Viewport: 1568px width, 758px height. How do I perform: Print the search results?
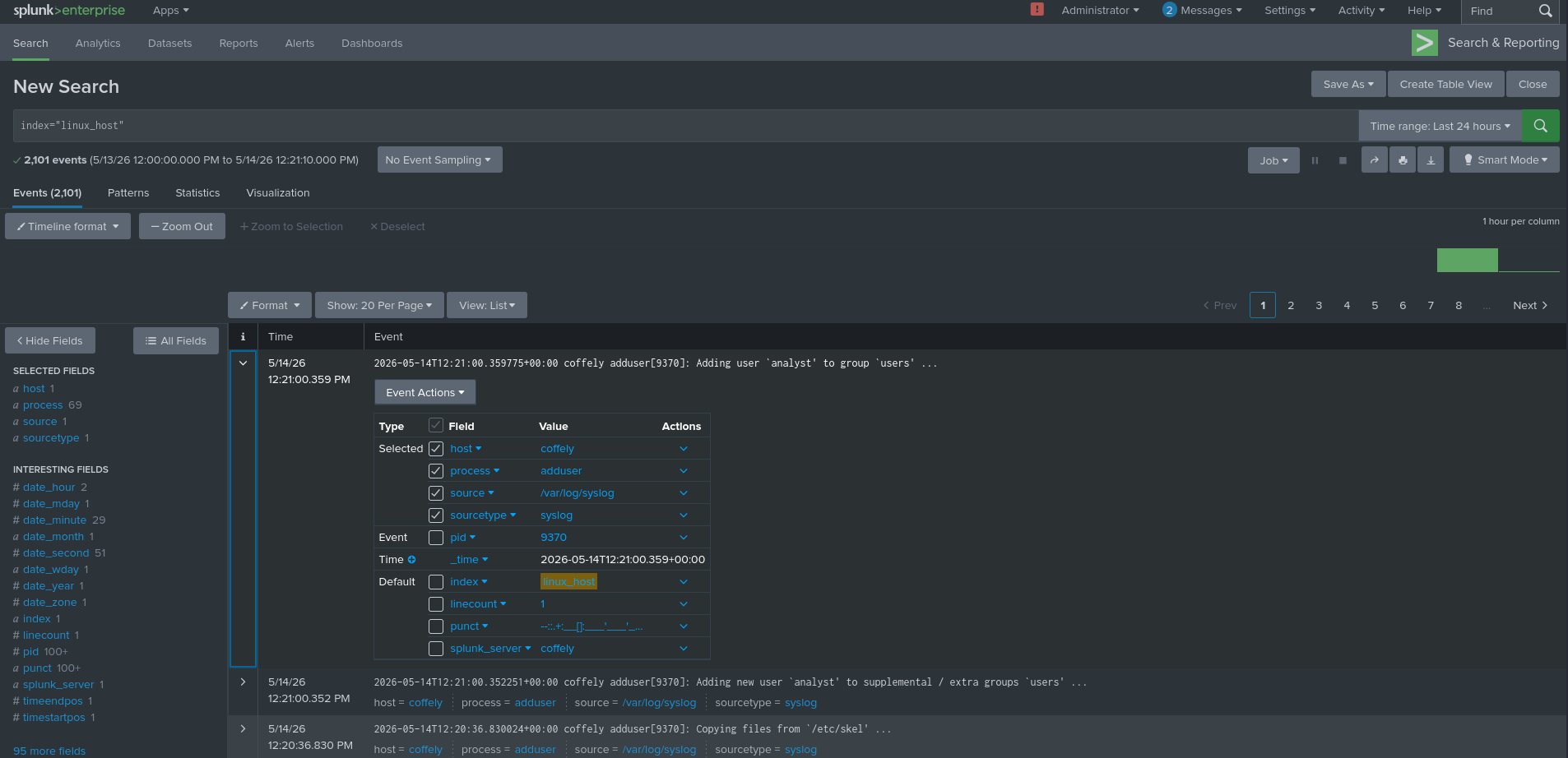(x=1403, y=159)
